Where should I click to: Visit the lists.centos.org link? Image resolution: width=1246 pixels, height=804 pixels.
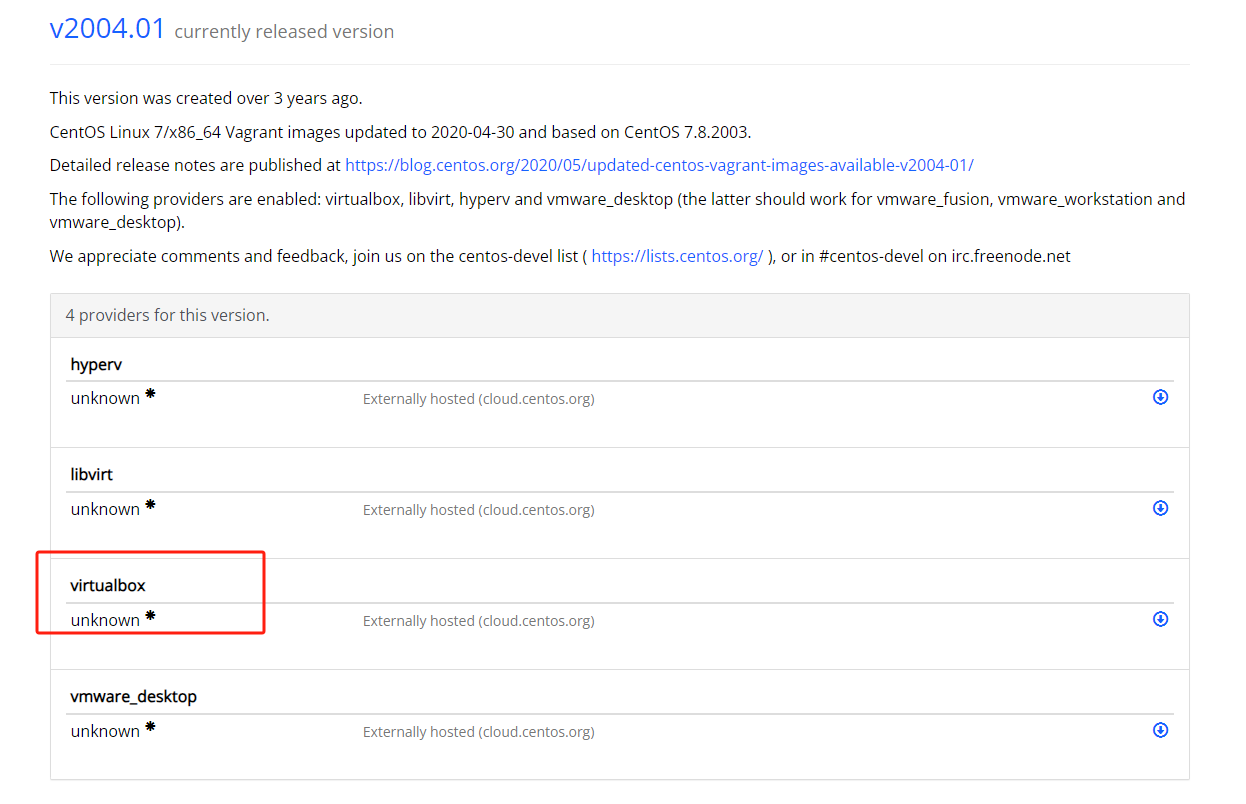click(x=677, y=256)
